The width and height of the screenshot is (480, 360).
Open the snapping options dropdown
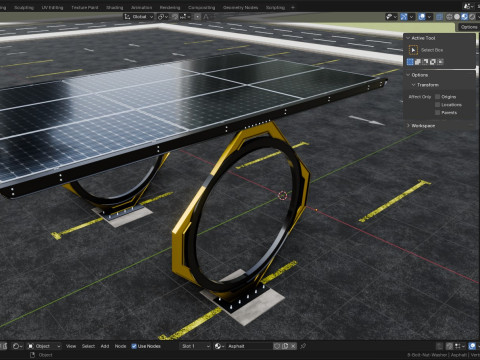185,17
